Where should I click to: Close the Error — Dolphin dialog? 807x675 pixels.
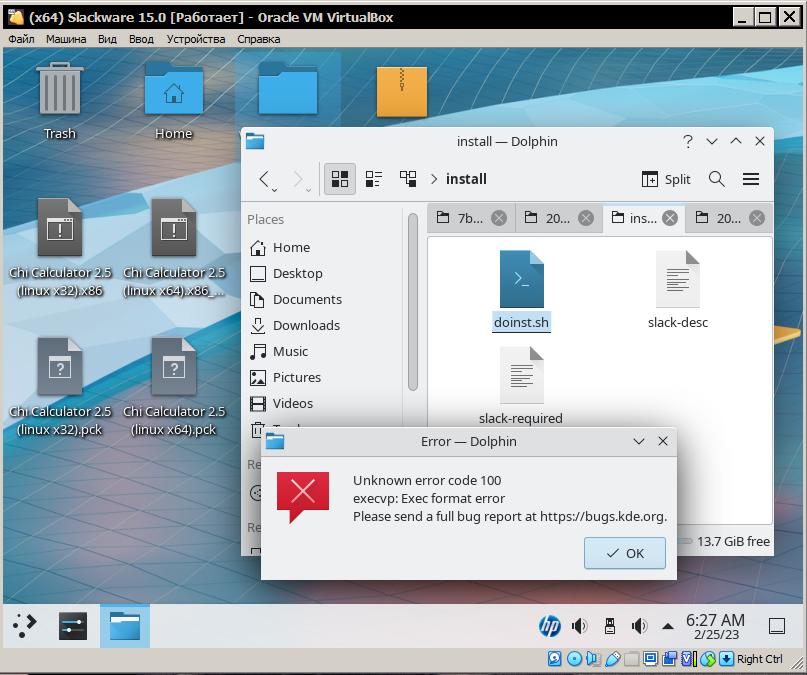(x=663, y=441)
